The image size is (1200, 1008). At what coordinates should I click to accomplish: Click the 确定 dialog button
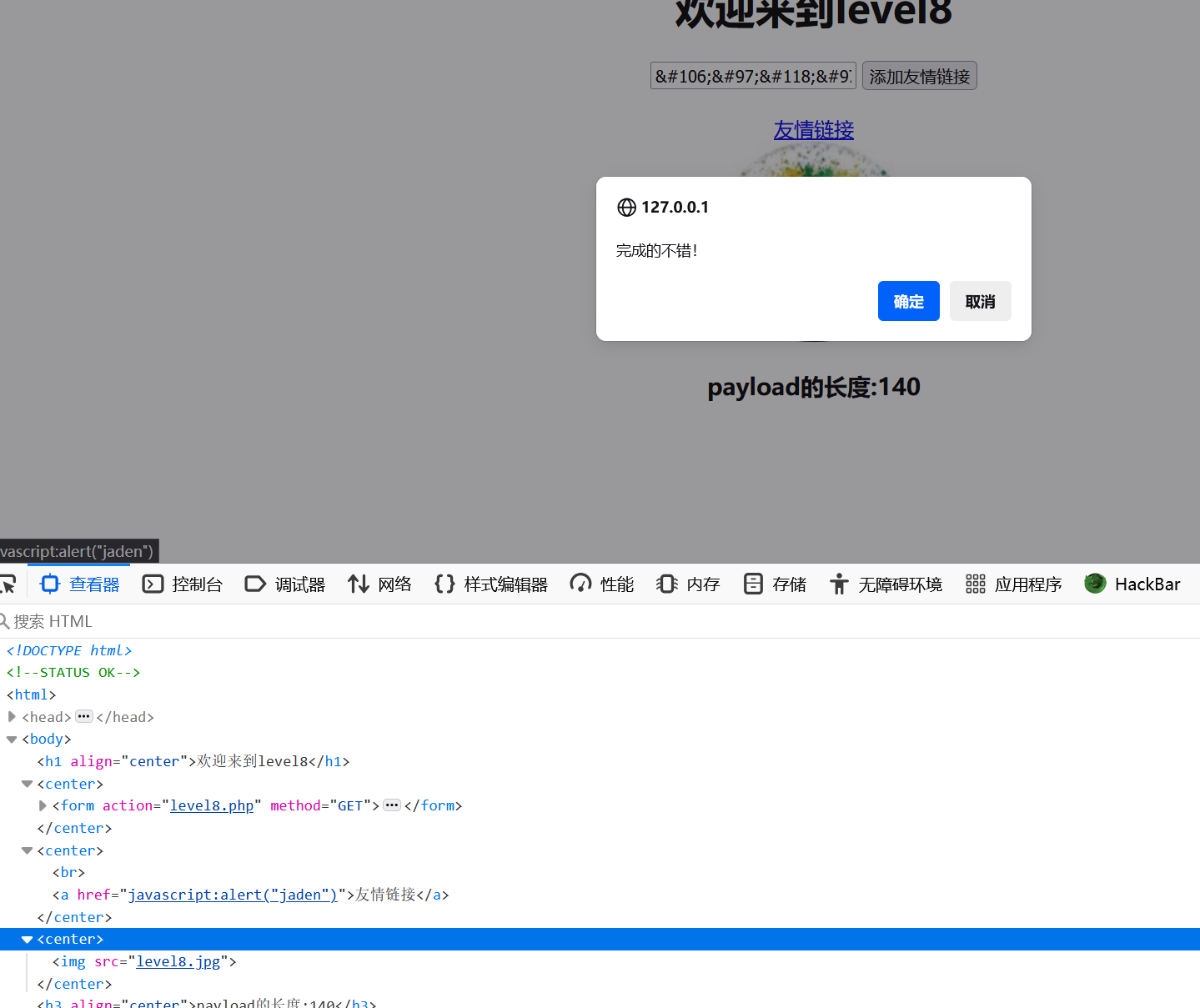pyautogui.click(x=908, y=301)
